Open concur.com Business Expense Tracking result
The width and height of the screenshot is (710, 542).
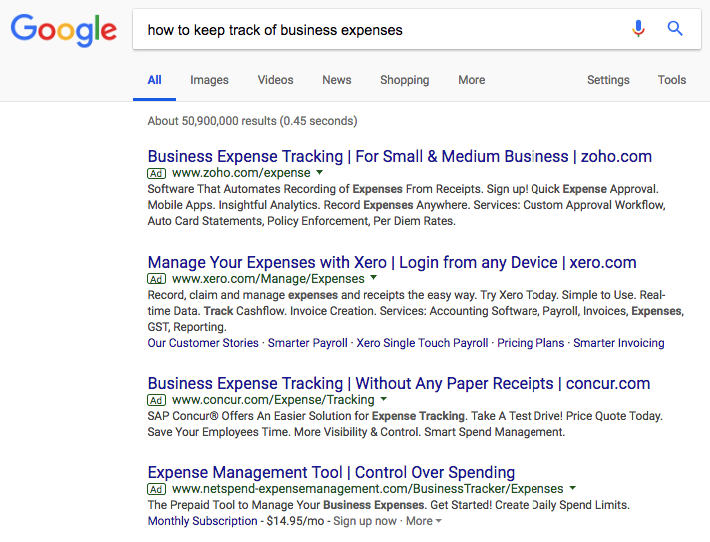pyautogui.click(x=398, y=384)
